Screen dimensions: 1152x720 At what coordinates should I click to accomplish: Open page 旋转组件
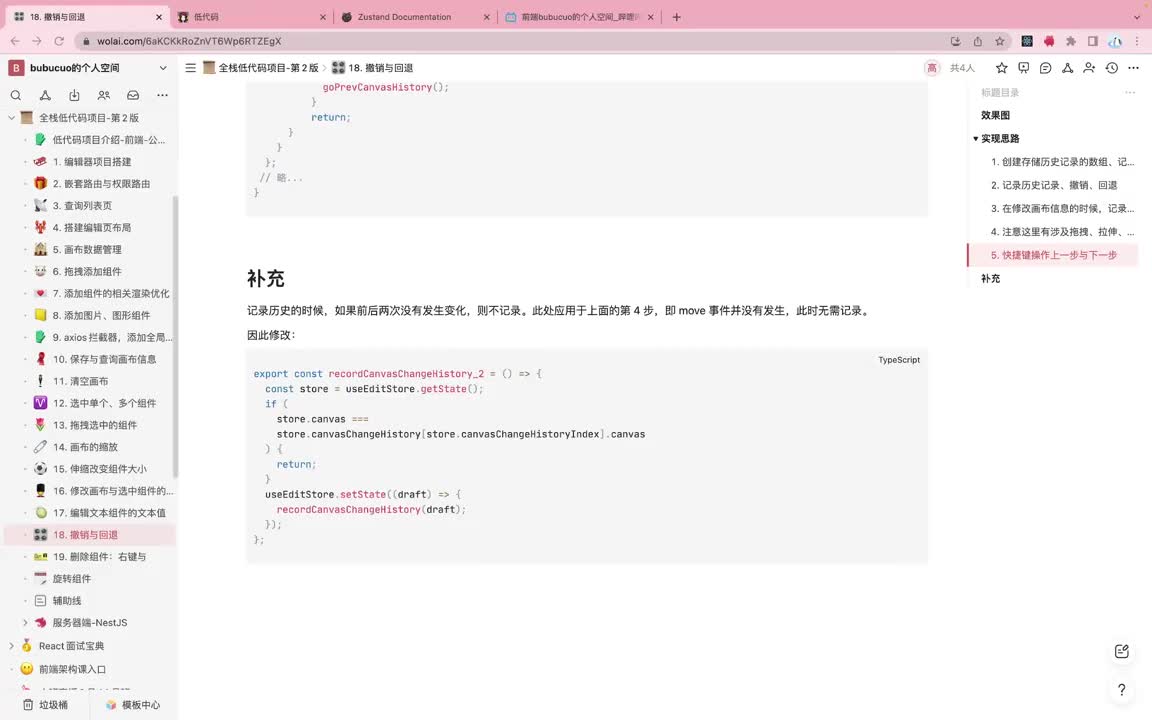[71, 579]
